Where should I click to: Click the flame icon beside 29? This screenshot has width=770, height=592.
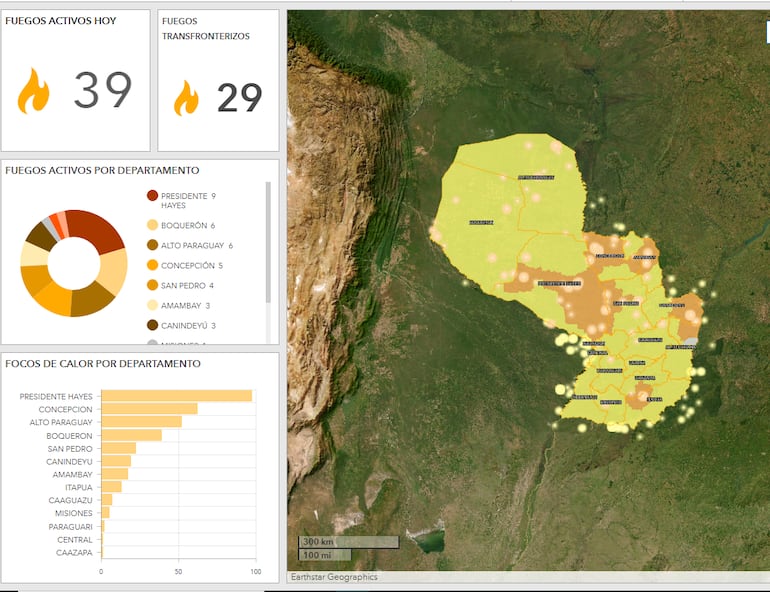[x=186, y=98]
